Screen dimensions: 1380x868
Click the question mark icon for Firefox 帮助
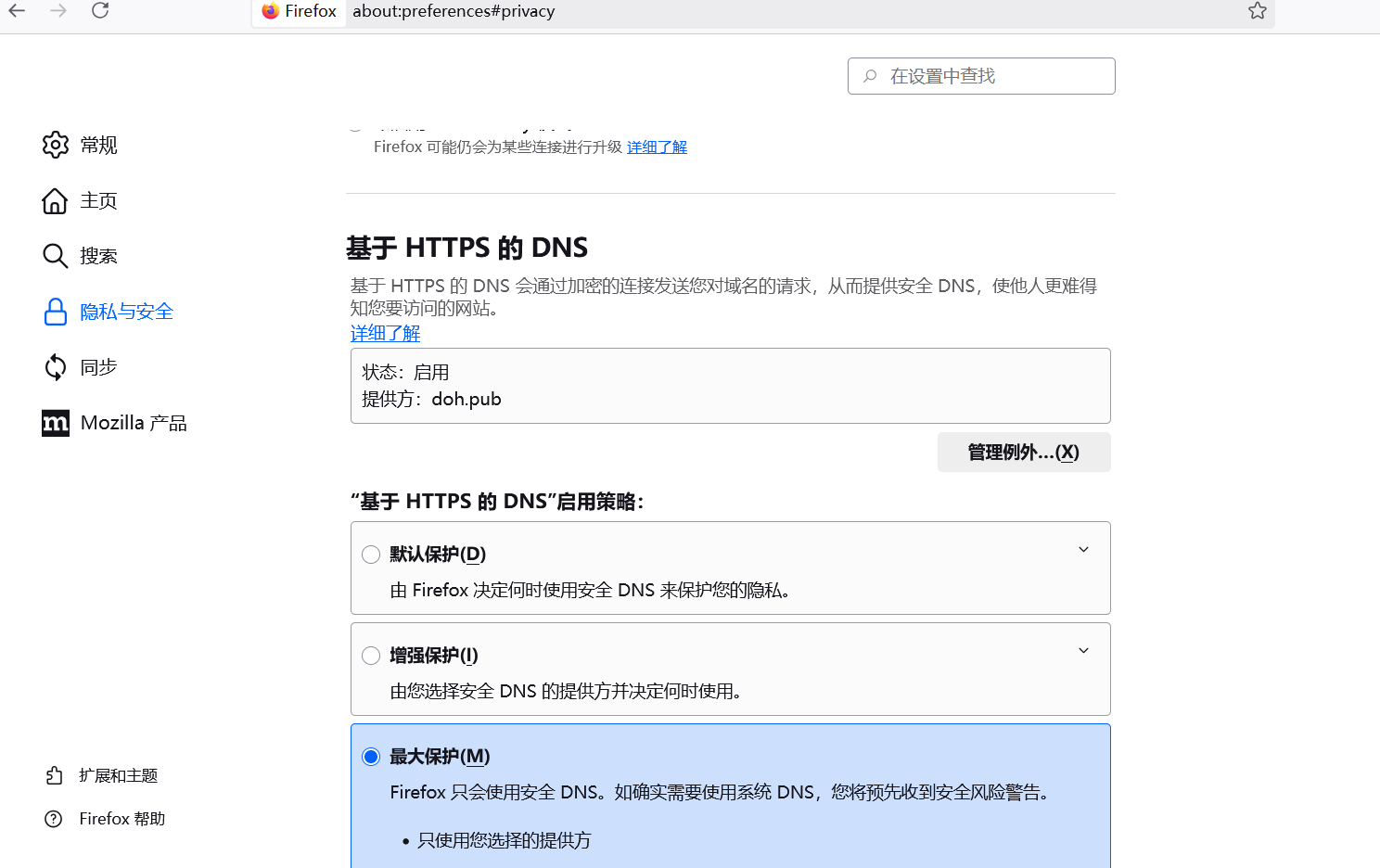[x=55, y=819]
